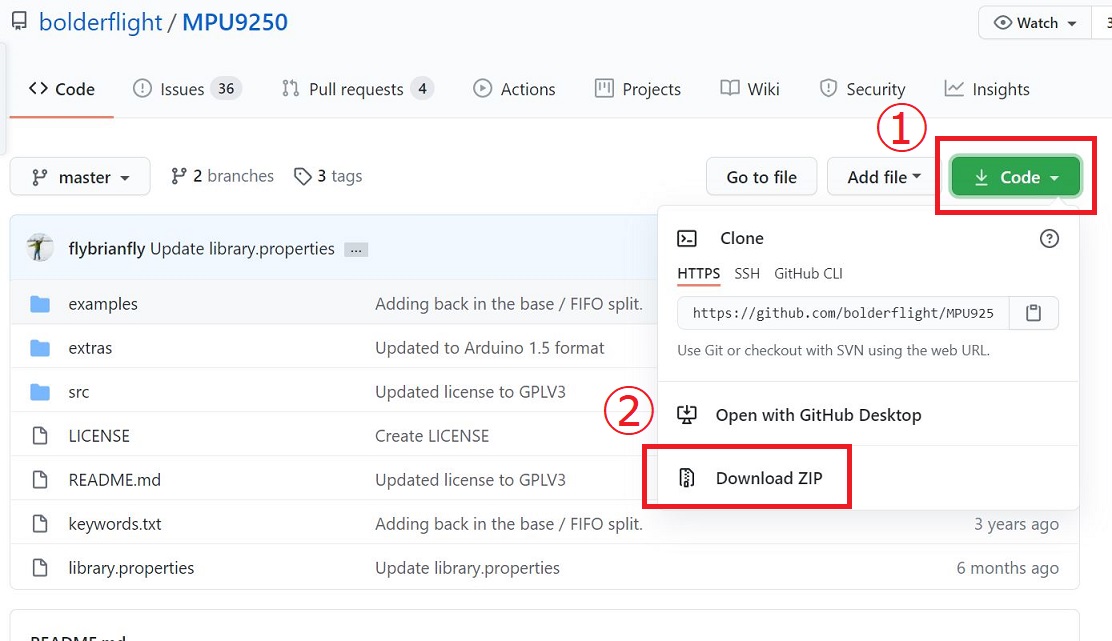
Task: Toggle the green Code dropdown button
Action: [1015, 177]
